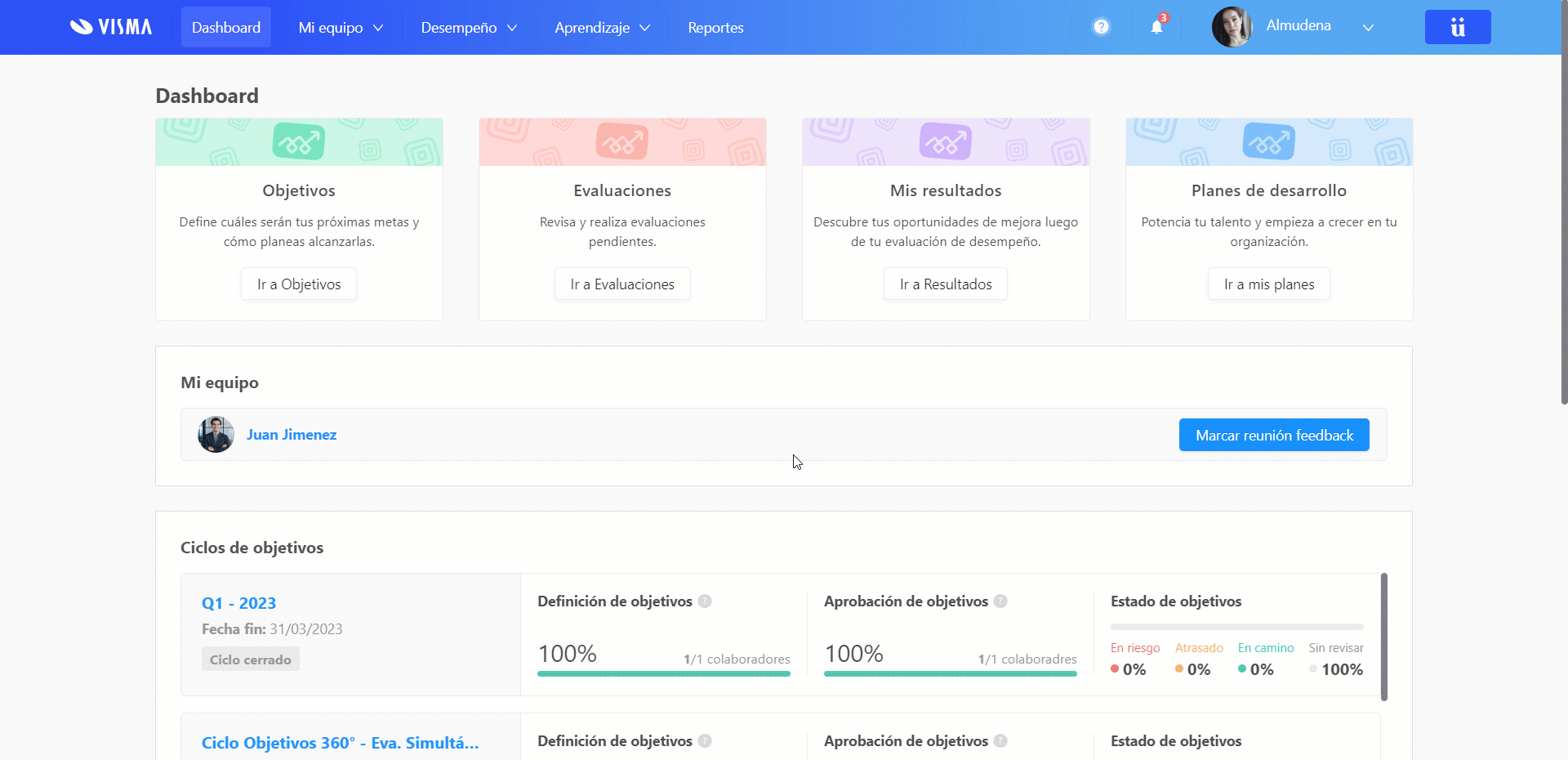This screenshot has width=1568, height=760.
Task: Click the purple Mis resultados card icon
Action: tap(946, 142)
